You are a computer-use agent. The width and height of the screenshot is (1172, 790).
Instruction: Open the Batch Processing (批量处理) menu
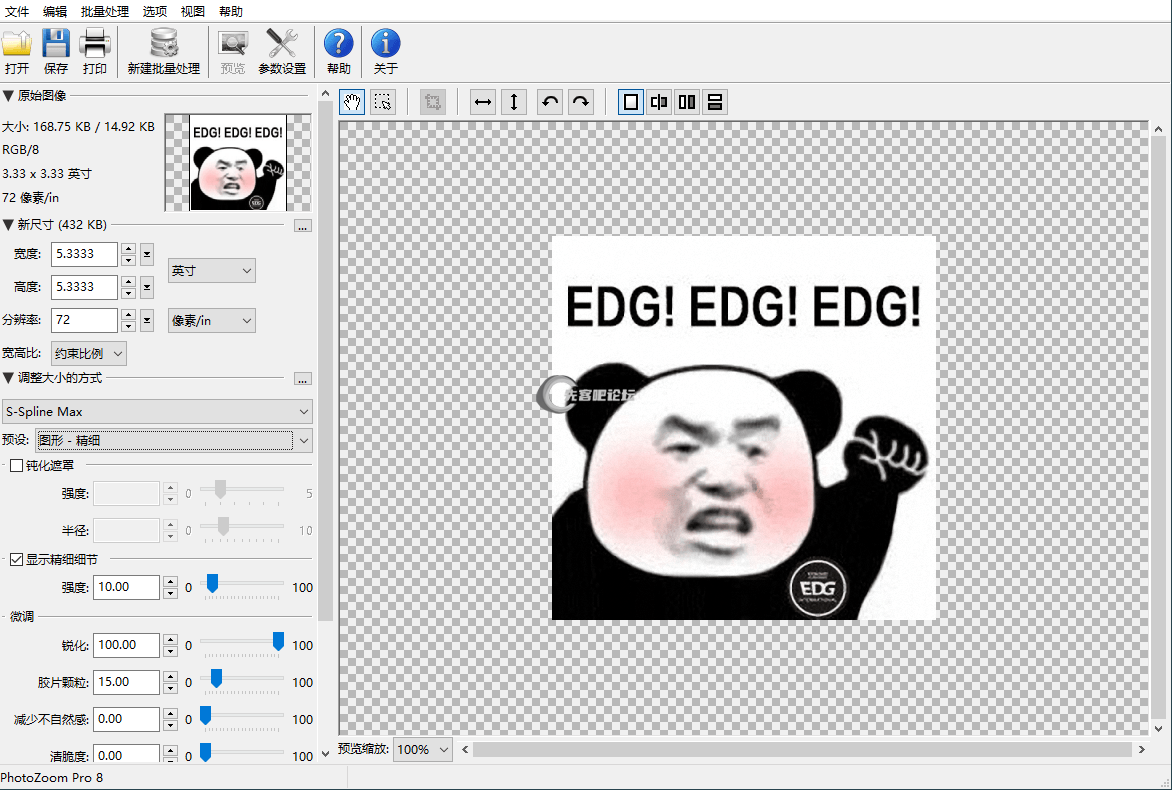coord(104,12)
